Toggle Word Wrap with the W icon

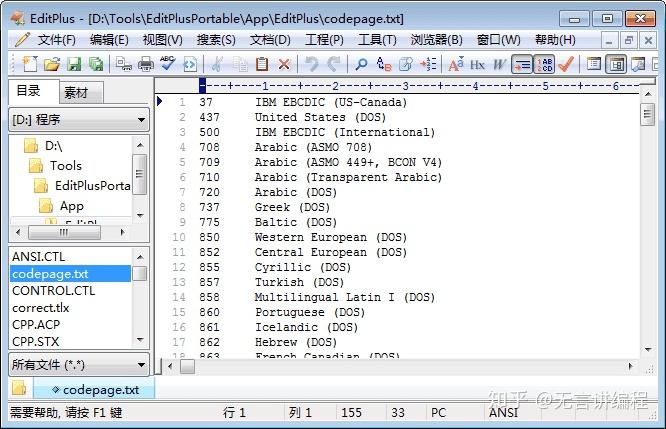point(500,64)
